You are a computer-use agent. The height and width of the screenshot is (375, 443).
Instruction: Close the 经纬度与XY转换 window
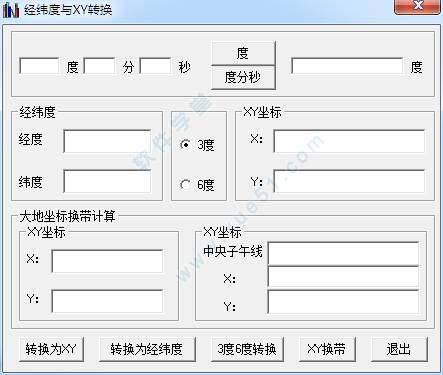point(417,7)
